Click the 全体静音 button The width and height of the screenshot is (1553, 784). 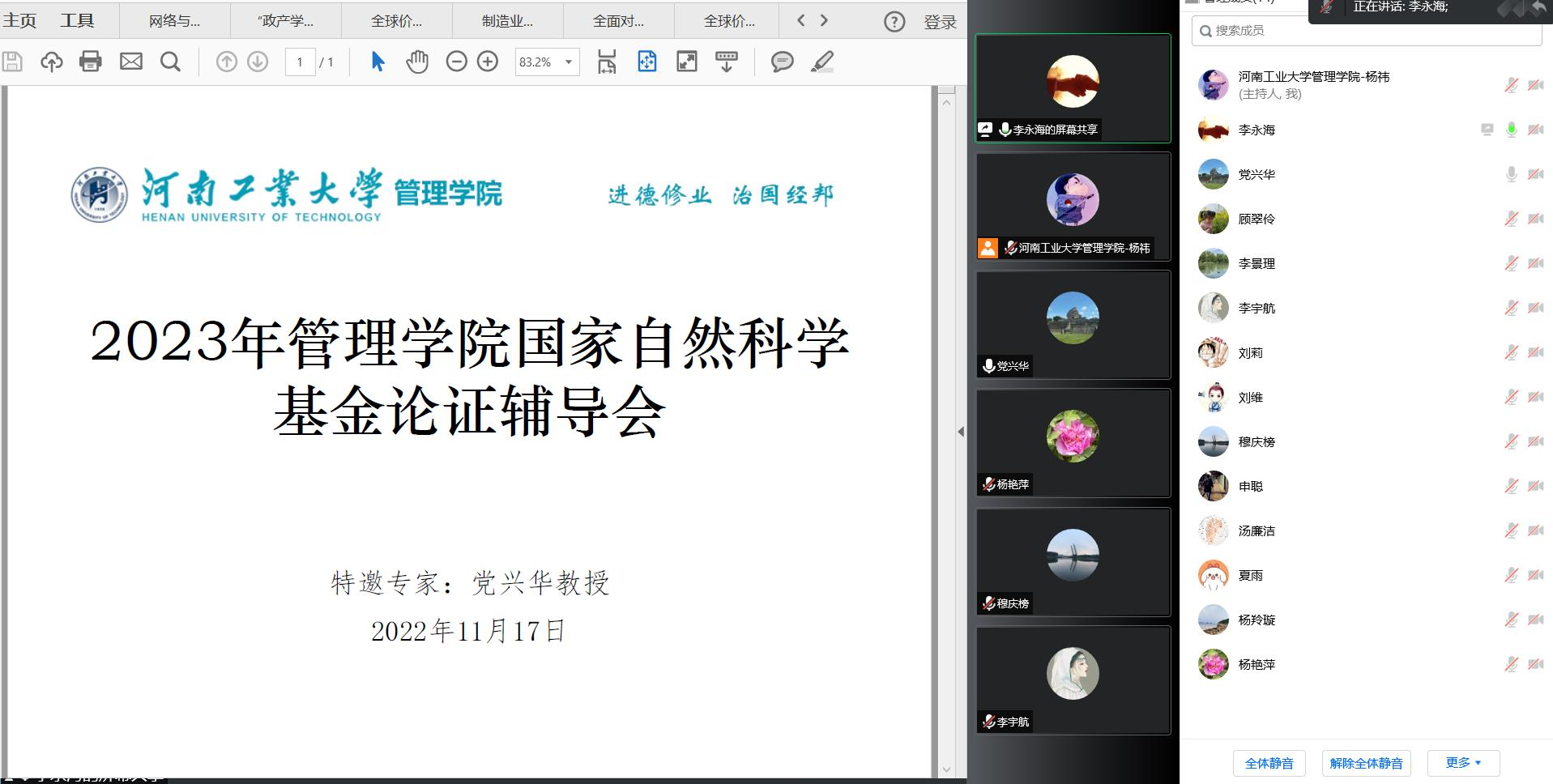click(x=1269, y=763)
